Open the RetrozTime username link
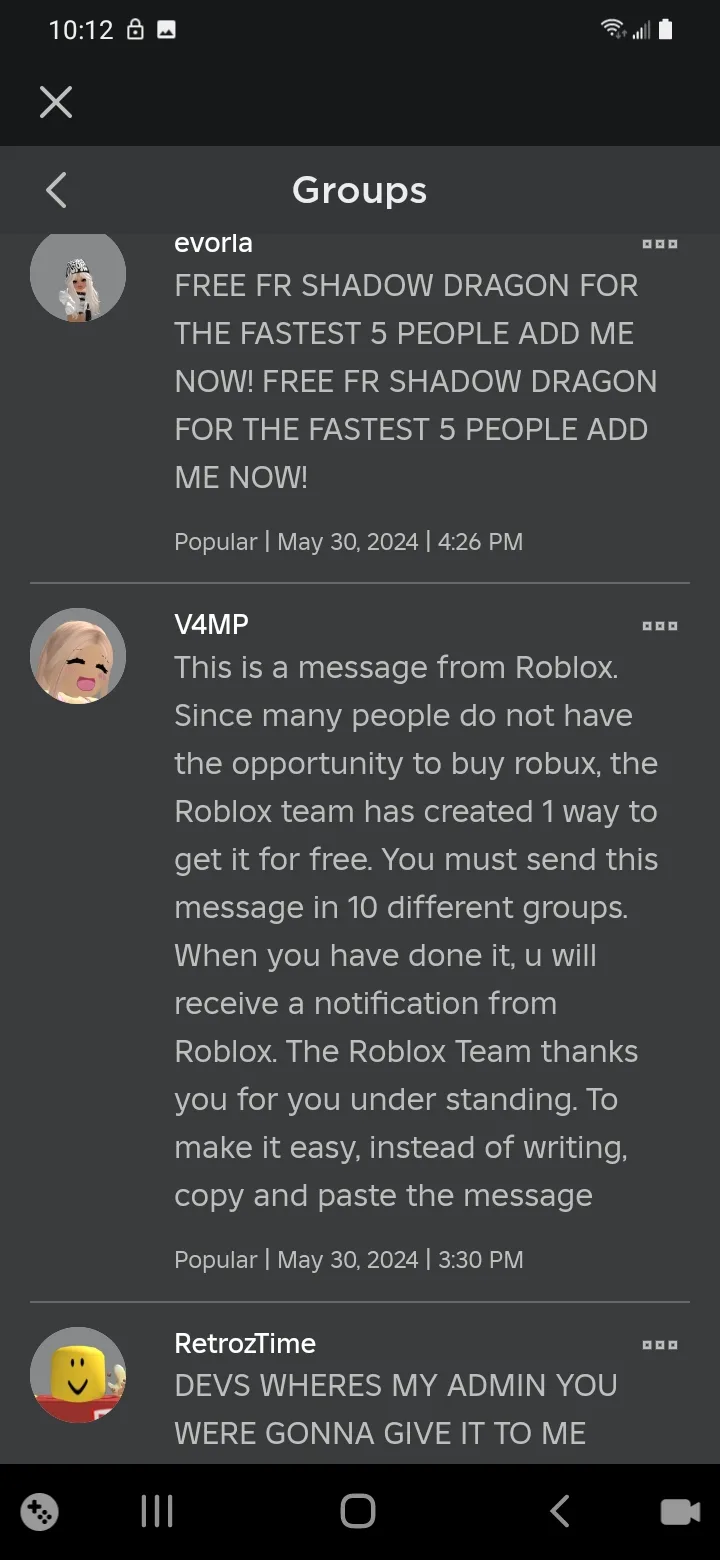The width and height of the screenshot is (720, 1560). (x=245, y=1343)
